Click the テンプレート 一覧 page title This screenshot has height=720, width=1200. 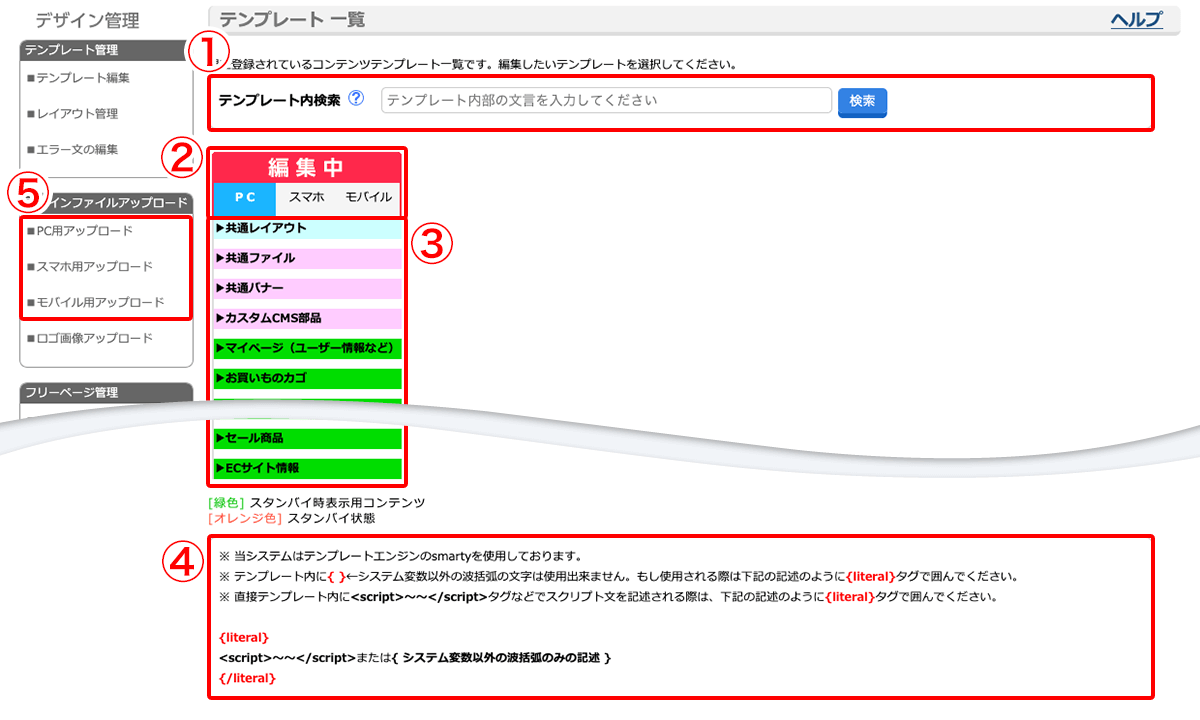[x=292, y=19]
